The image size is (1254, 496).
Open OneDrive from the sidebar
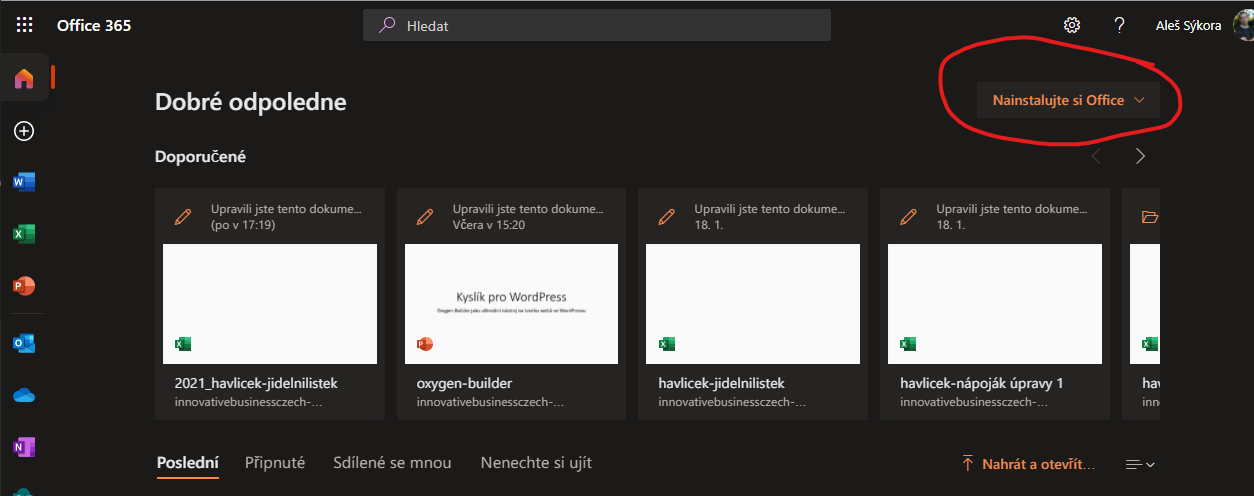point(24,395)
